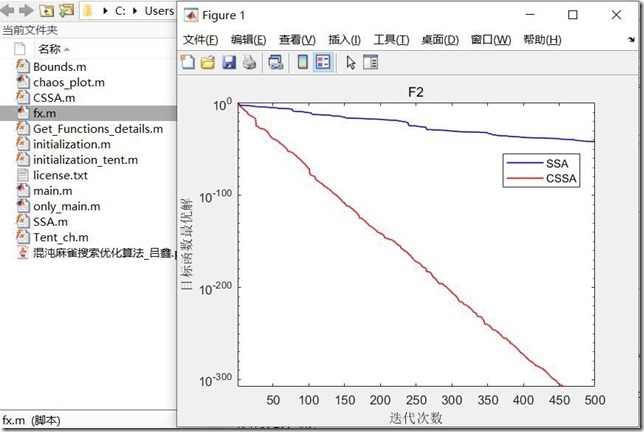Toggle the Insert Legend toolbar icon
This screenshot has width=644, height=432.
[323, 62]
